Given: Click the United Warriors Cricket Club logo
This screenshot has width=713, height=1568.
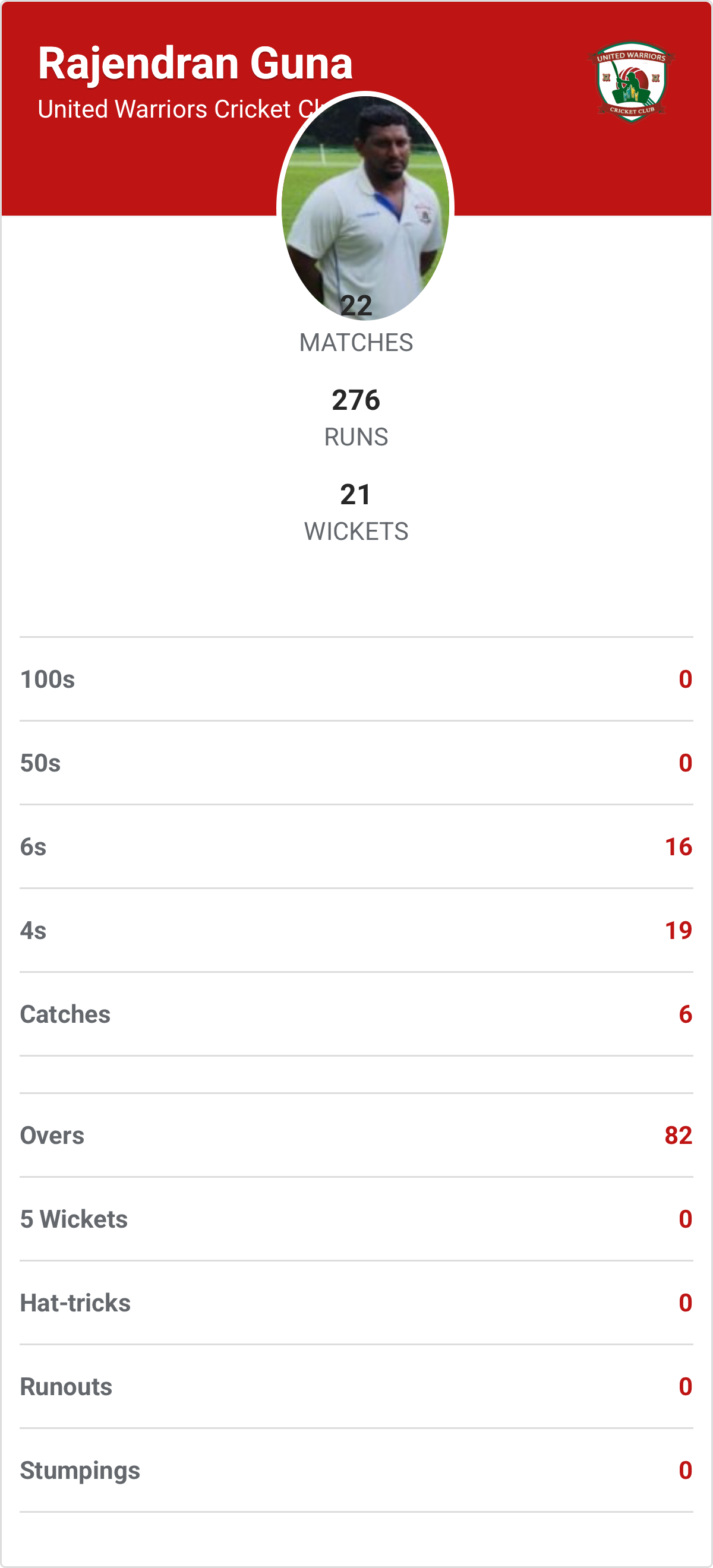Looking at the screenshot, I should pyautogui.click(x=631, y=81).
